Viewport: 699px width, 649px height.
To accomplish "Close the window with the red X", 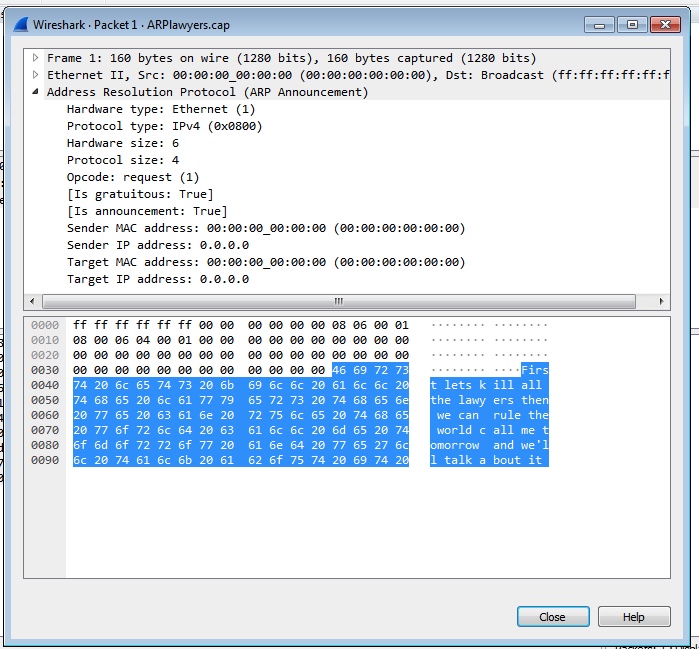I will pyautogui.click(x=665, y=25).
